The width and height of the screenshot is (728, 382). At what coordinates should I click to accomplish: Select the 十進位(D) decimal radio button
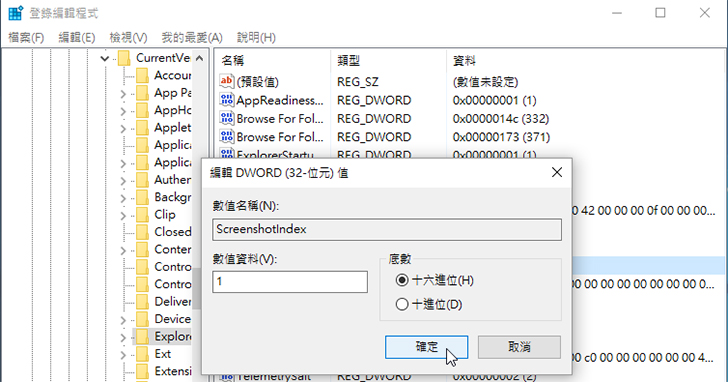tap(402, 304)
